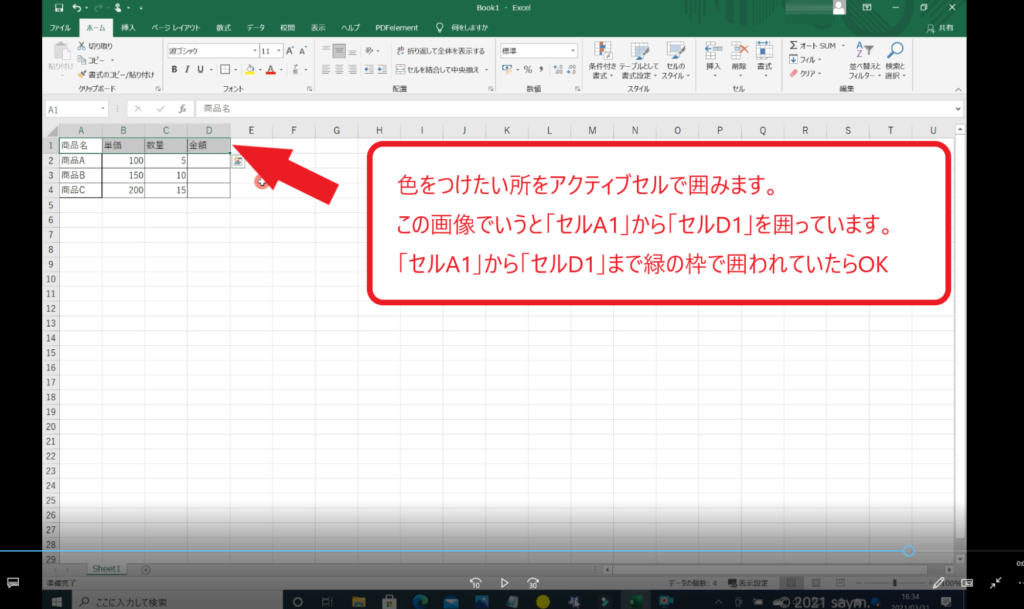The height and width of the screenshot is (609, 1024).
Task: Click the Italic formatting button
Action: click(x=187, y=70)
